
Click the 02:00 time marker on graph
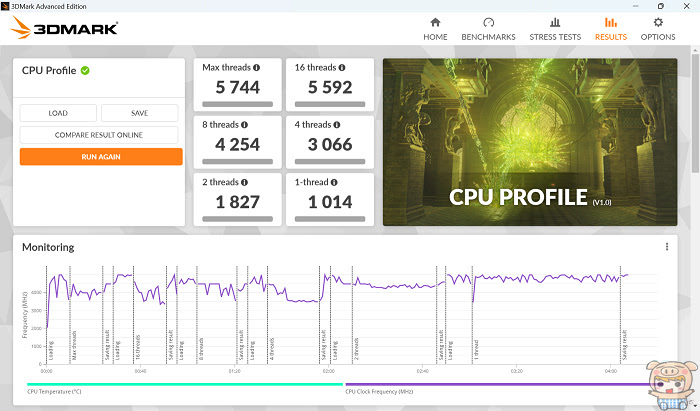tap(329, 371)
